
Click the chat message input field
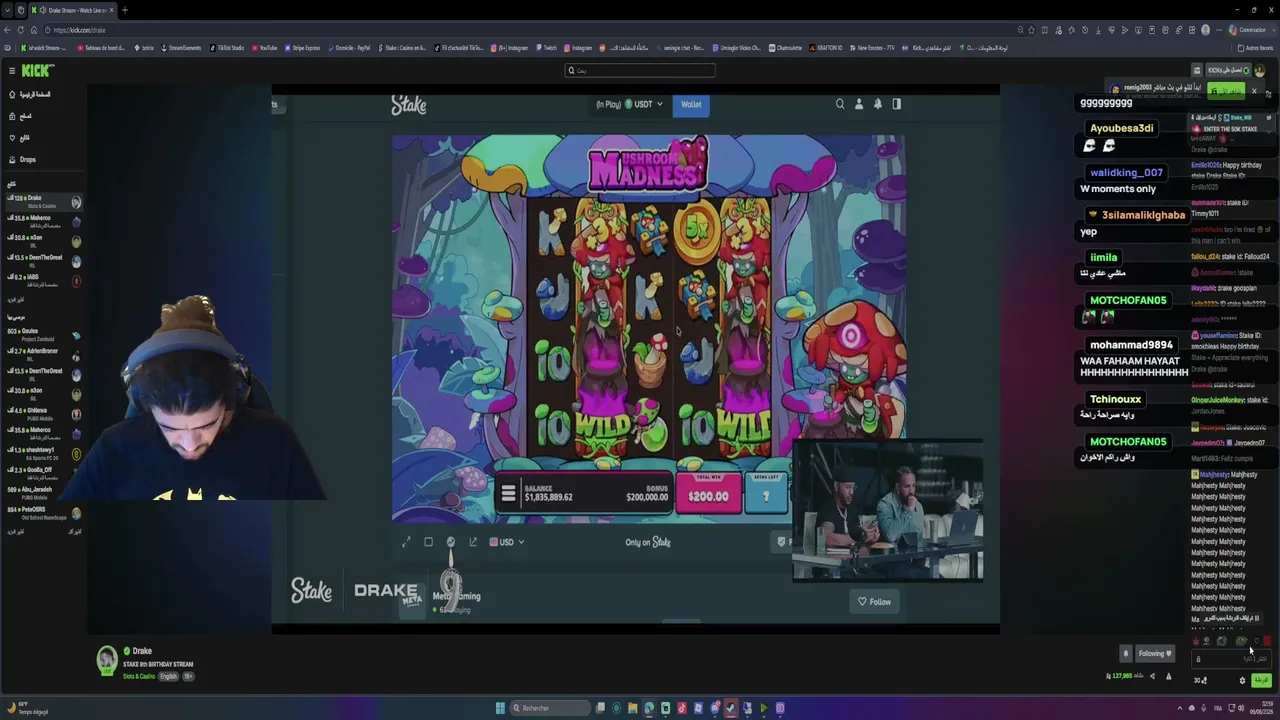pyautogui.click(x=1231, y=659)
